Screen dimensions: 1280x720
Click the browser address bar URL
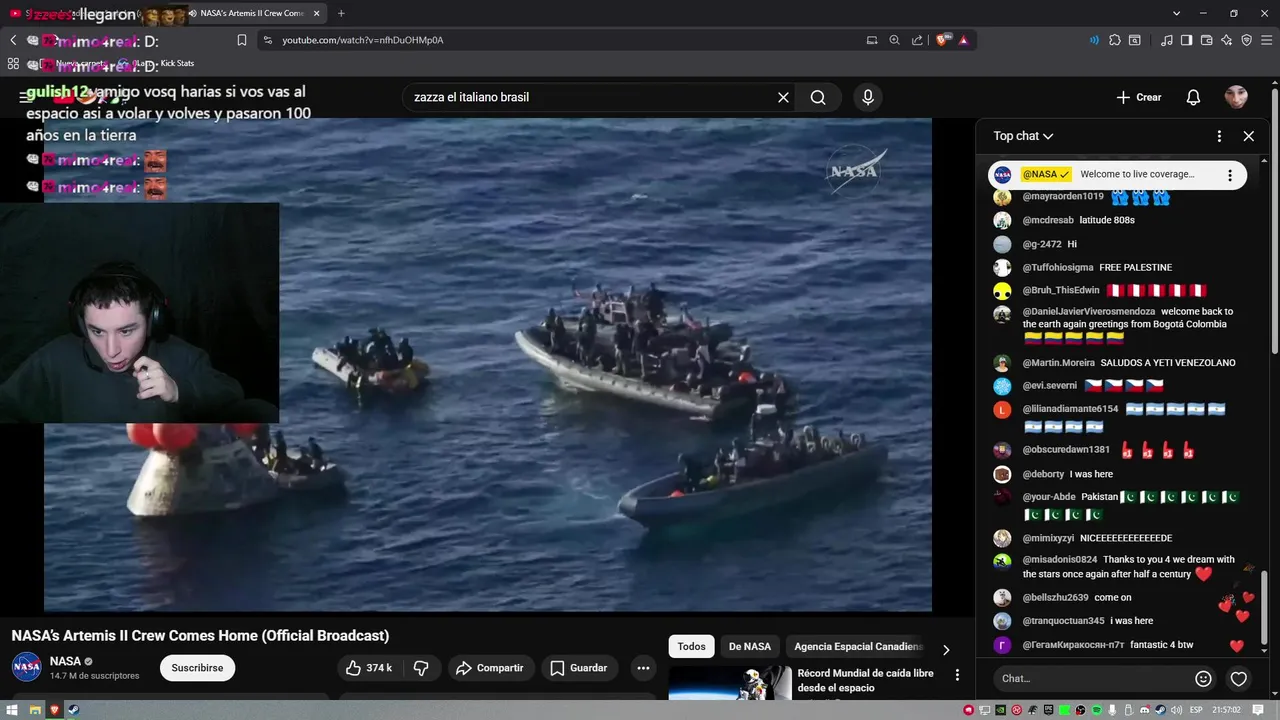click(x=362, y=40)
